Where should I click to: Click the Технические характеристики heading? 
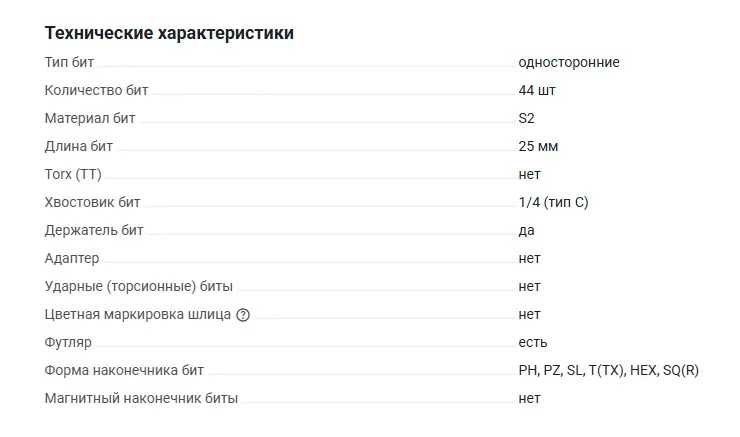(169, 33)
